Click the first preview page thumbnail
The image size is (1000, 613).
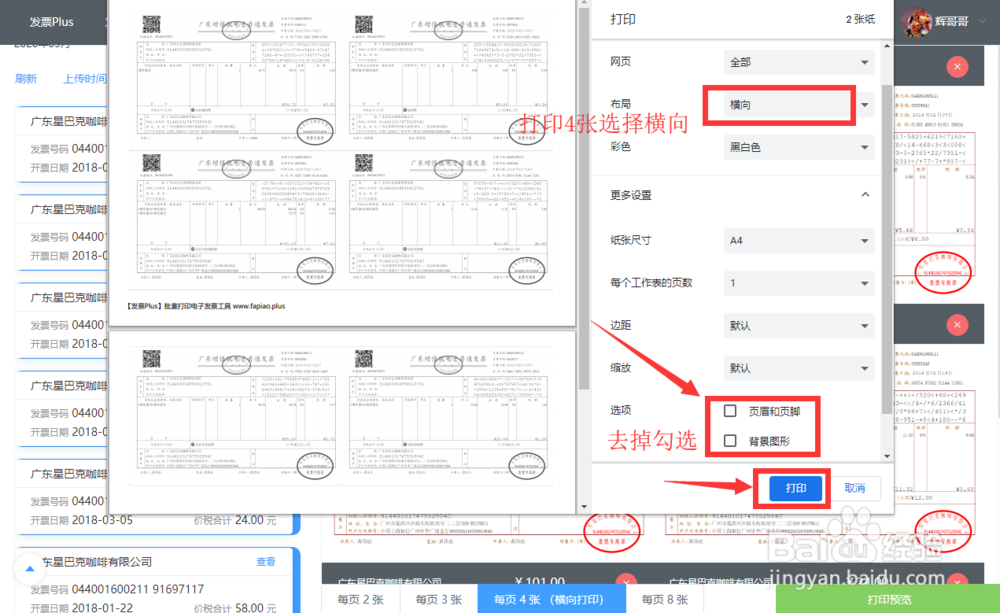pyautogui.click(x=342, y=162)
